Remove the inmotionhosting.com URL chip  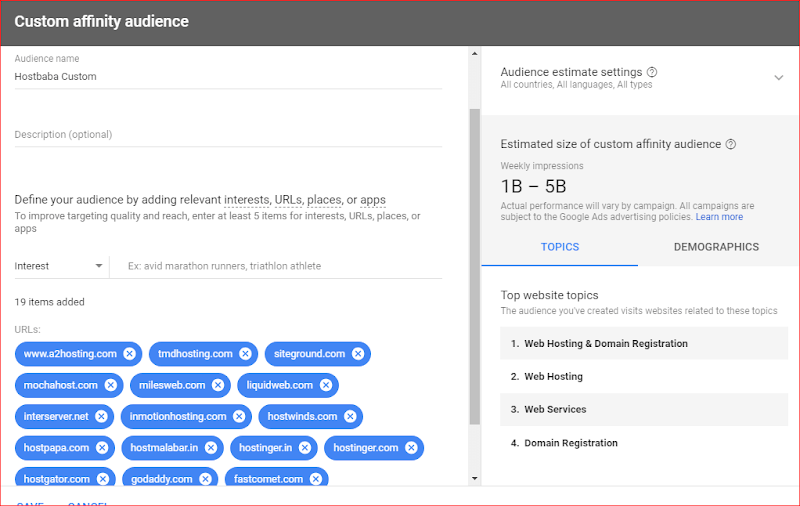pos(239,417)
